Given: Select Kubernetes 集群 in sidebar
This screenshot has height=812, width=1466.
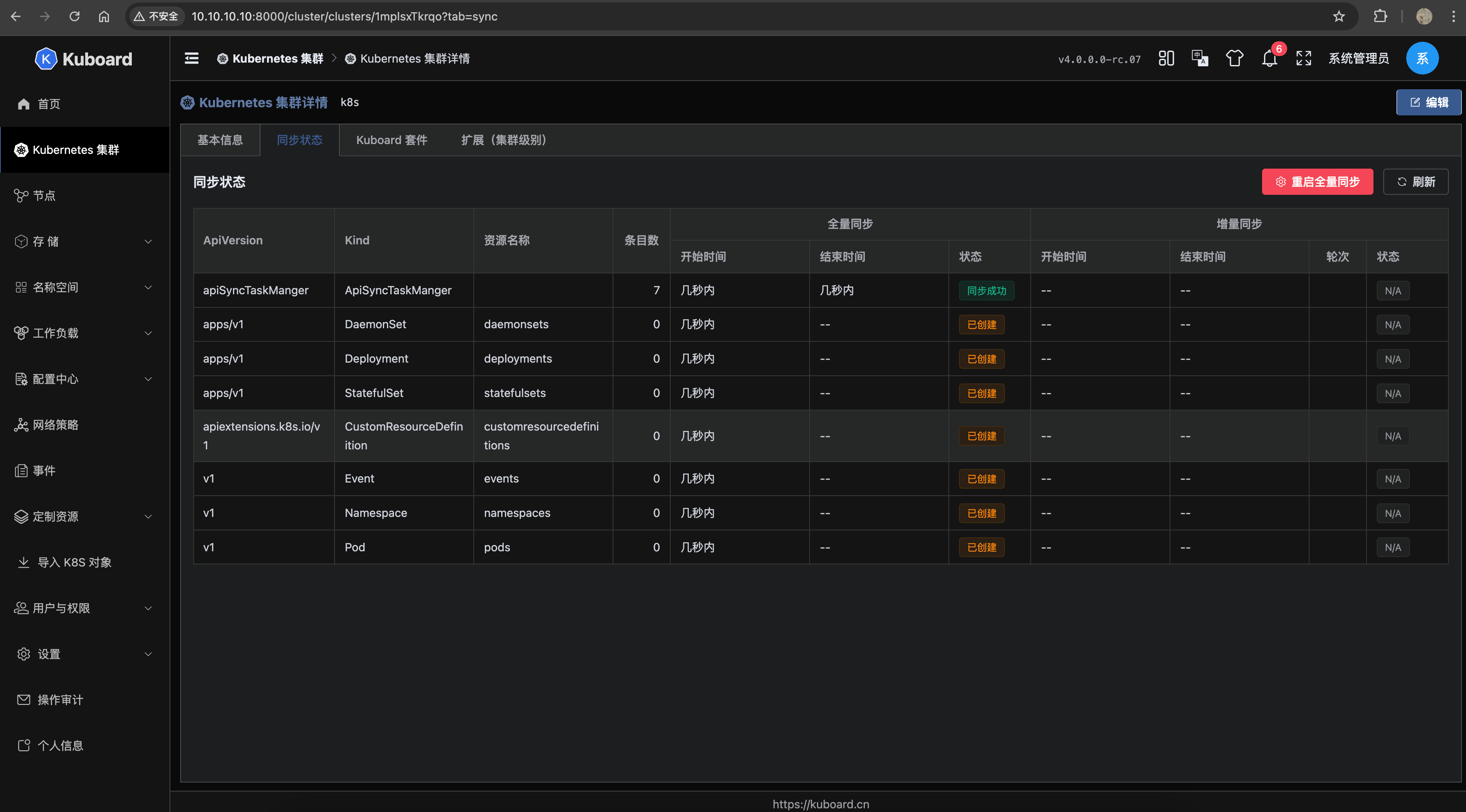Looking at the screenshot, I should pos(85,150).
